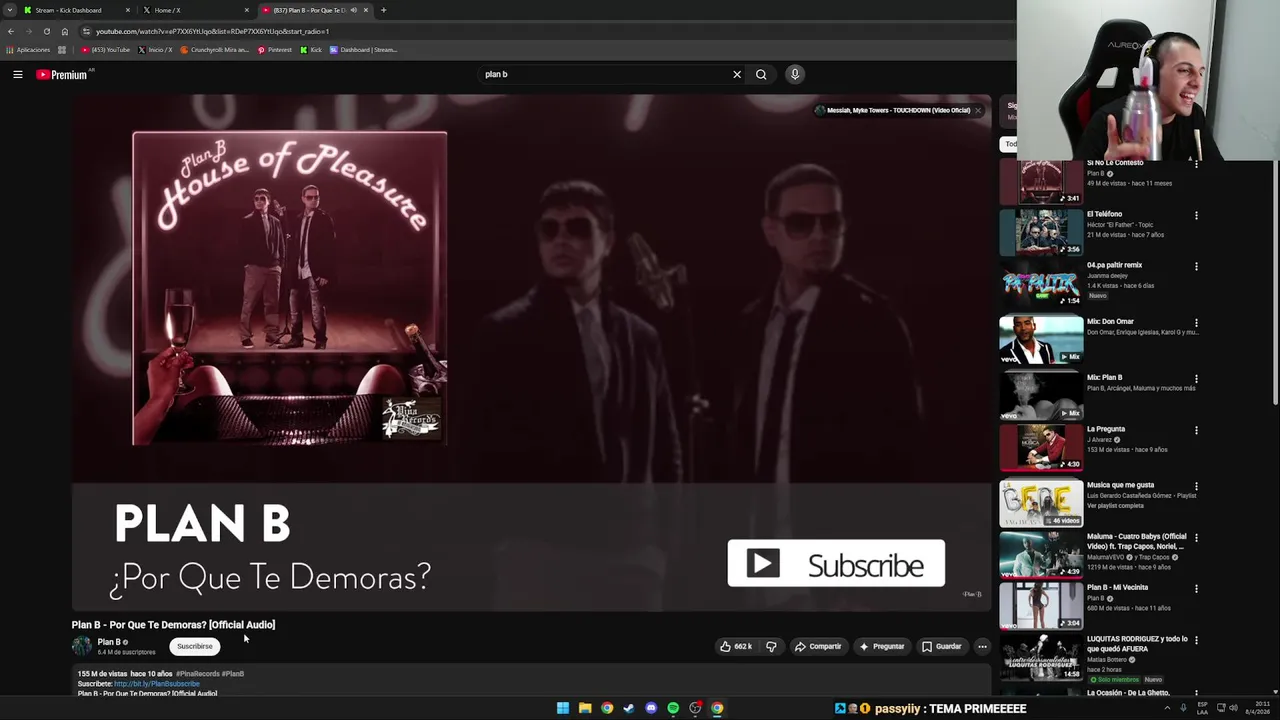
Task: Open options menu for 'El Teléfono'
Action: pyautogui.click(x=1196, y=216)
